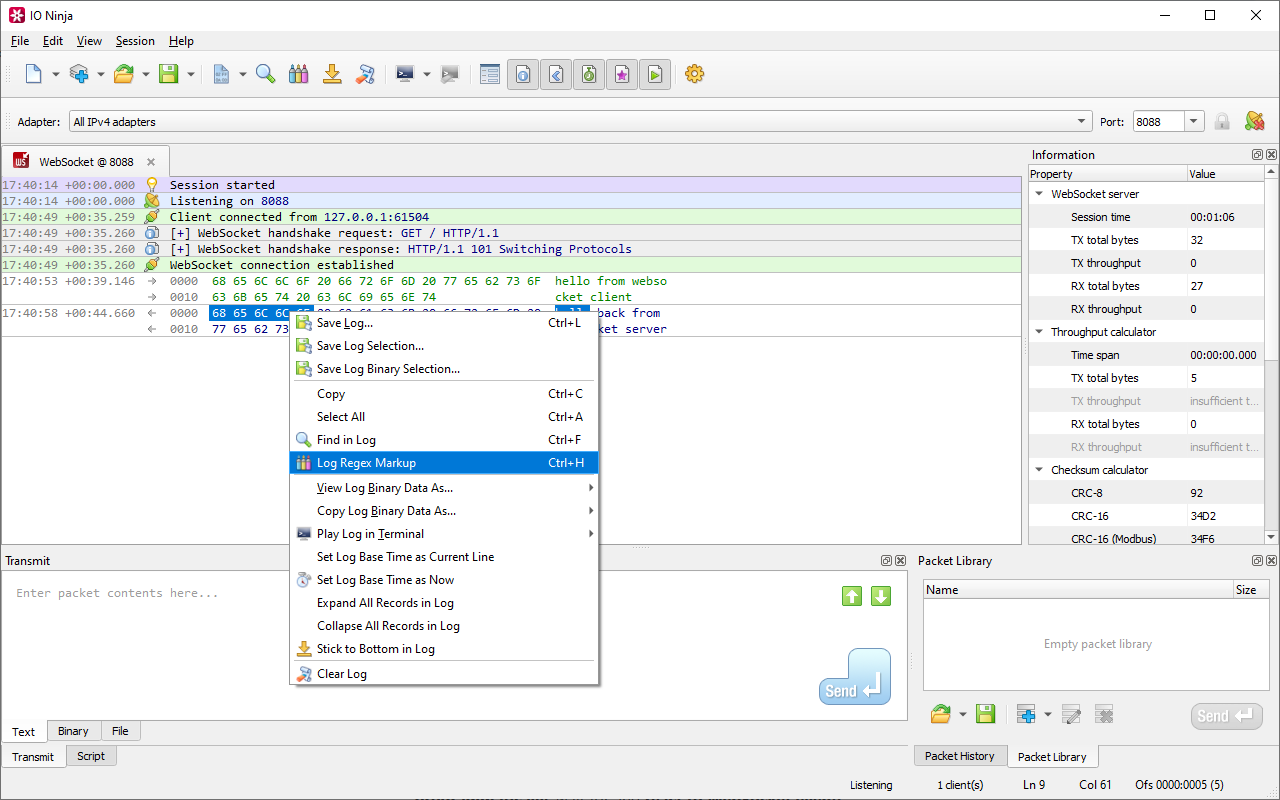Collapse the Checksum calculator group
Viewport: 1280px width, 800px height.
1038,470
